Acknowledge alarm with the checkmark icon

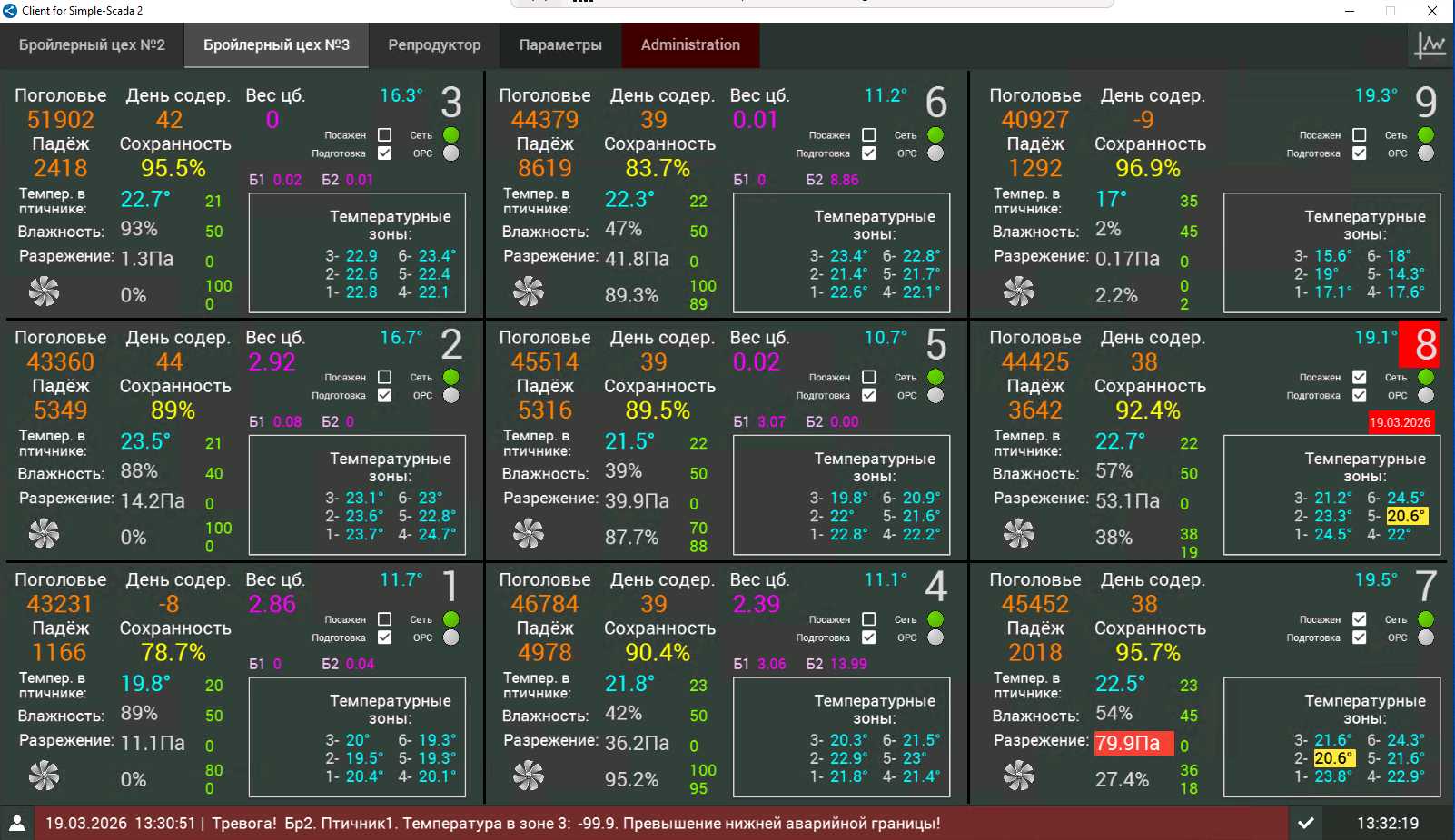tap(1306, 823)
